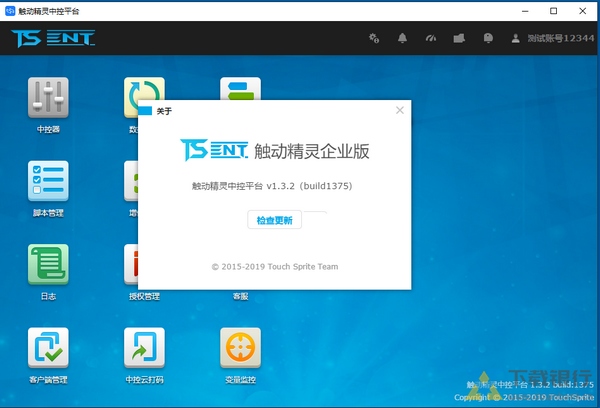Click version text v1.3.2 (build1375)
Screen dimensions: 600x408
(x=309, y=186)
